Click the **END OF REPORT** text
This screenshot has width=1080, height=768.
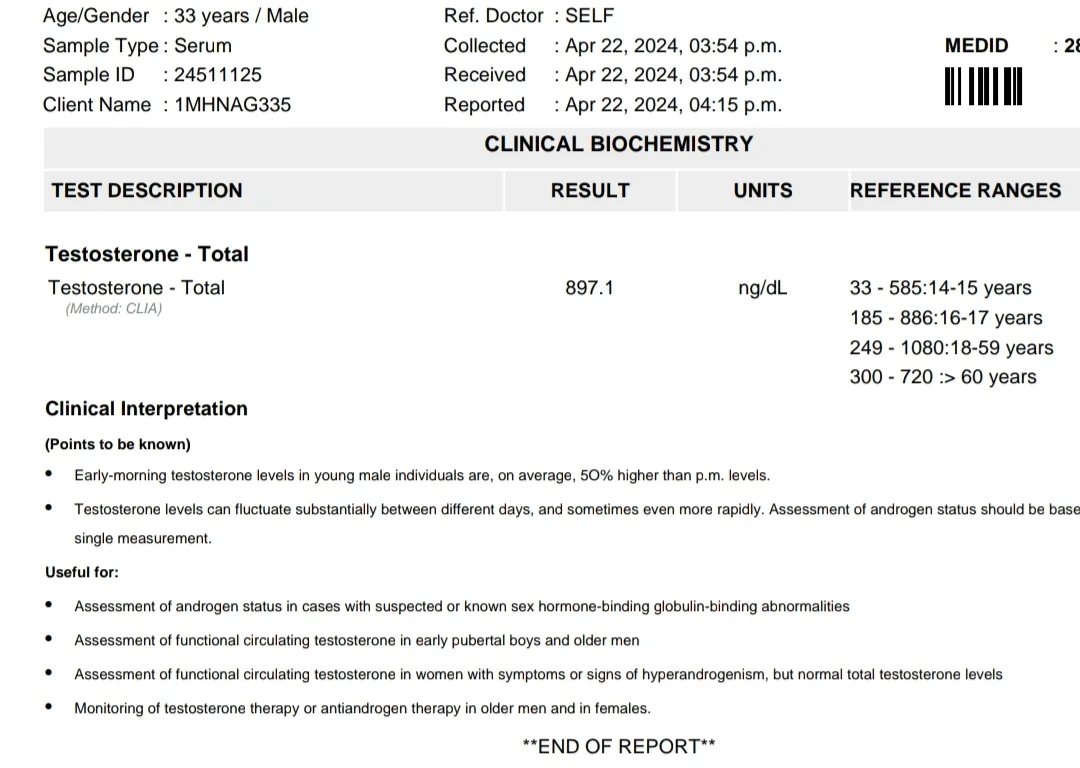point(619,747)
